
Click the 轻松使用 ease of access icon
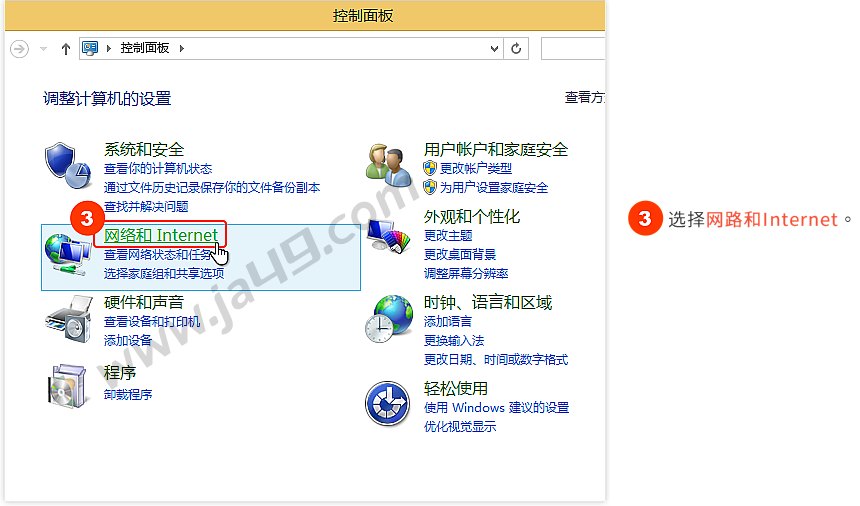(x=389, y=404)
